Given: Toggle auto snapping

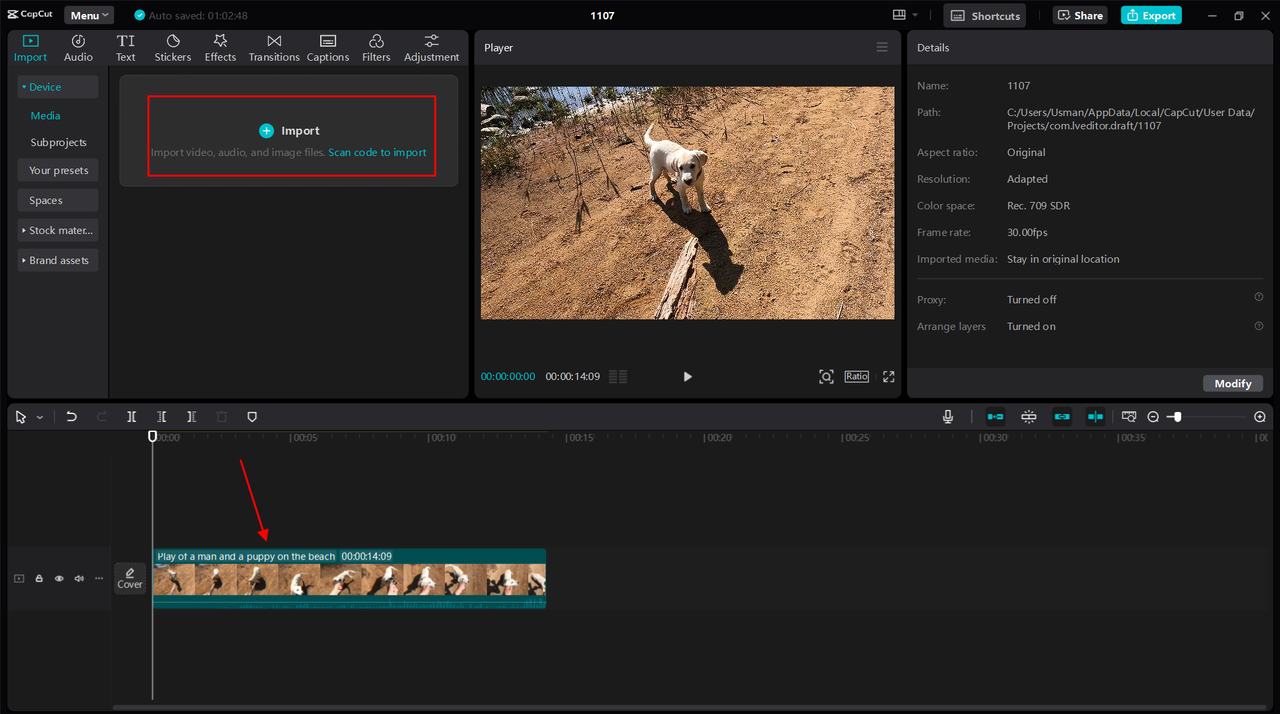Looking at the screenshot, I should (x=1029, y=417).
